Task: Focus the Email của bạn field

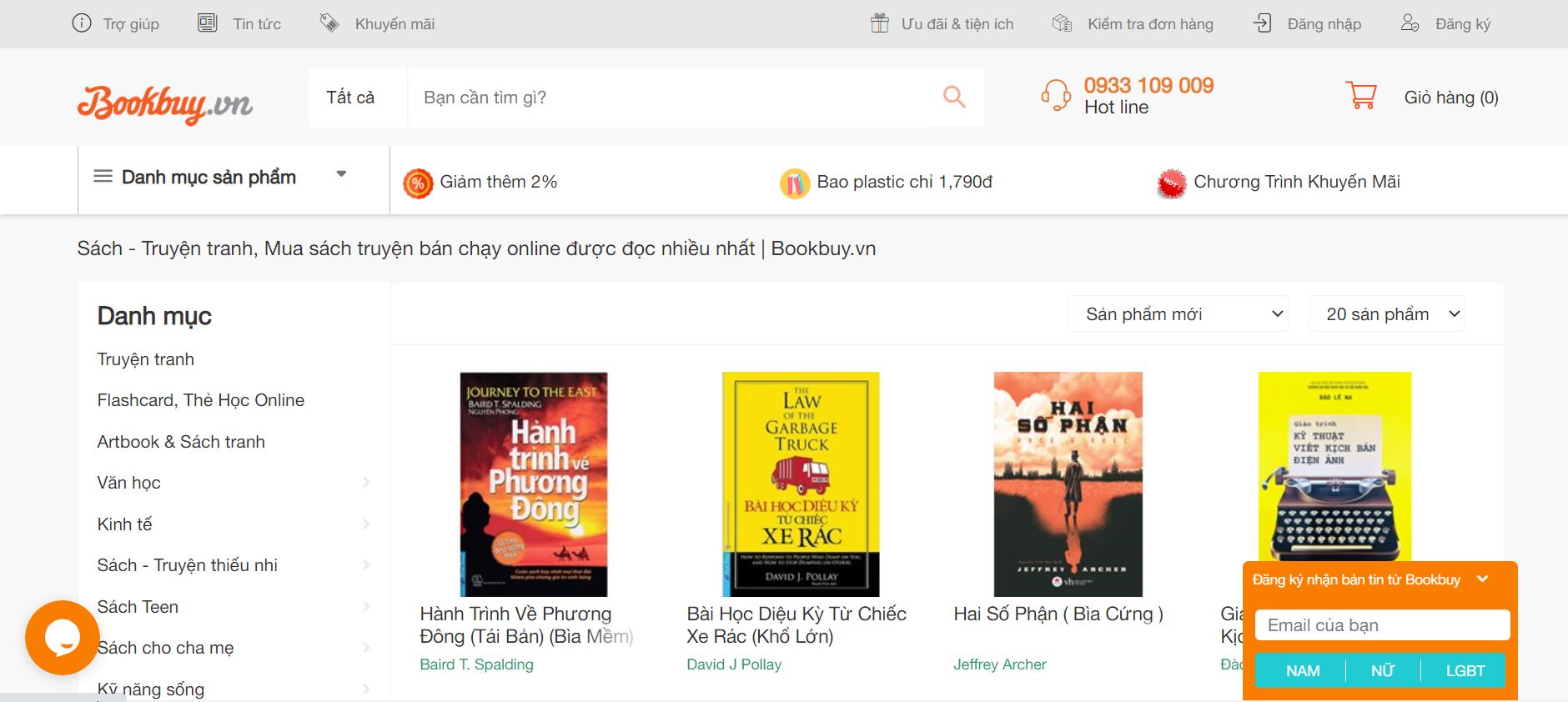Action: coord(1383,625)
